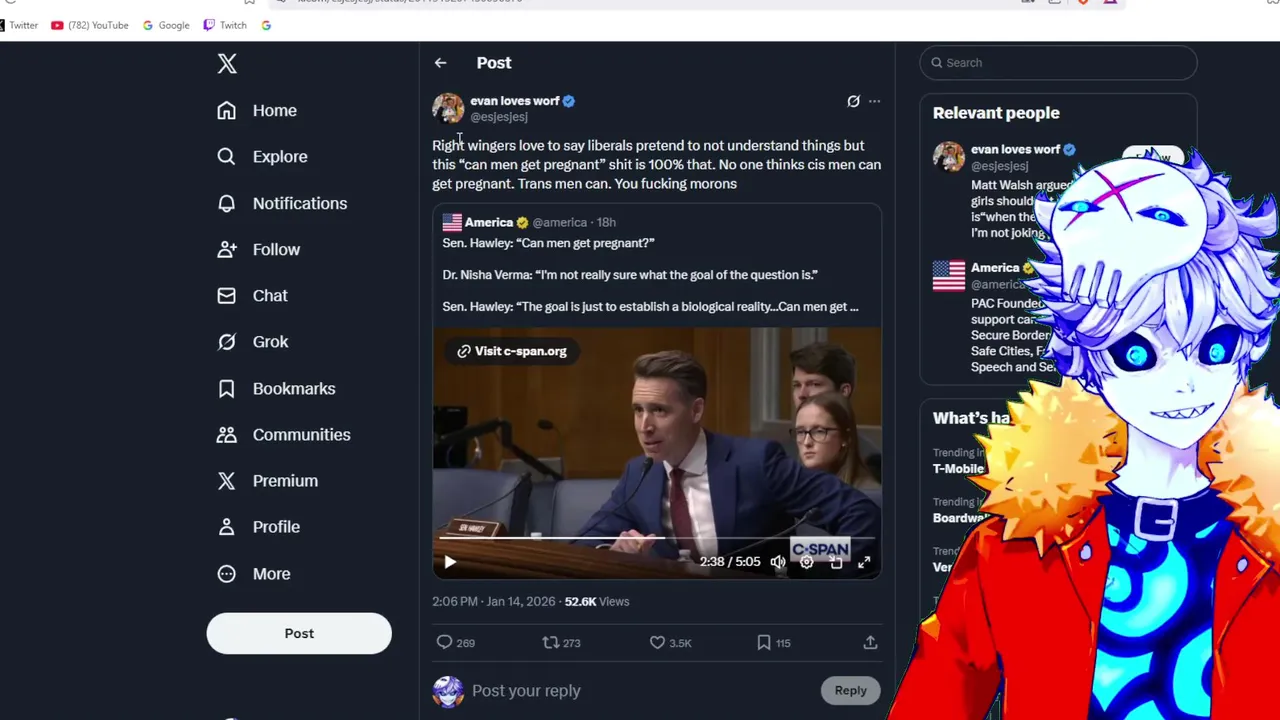This screenshot has width=1280, height=720.
Task: Open the Twitter bookmark in browser bar
Action: (19, 25)
